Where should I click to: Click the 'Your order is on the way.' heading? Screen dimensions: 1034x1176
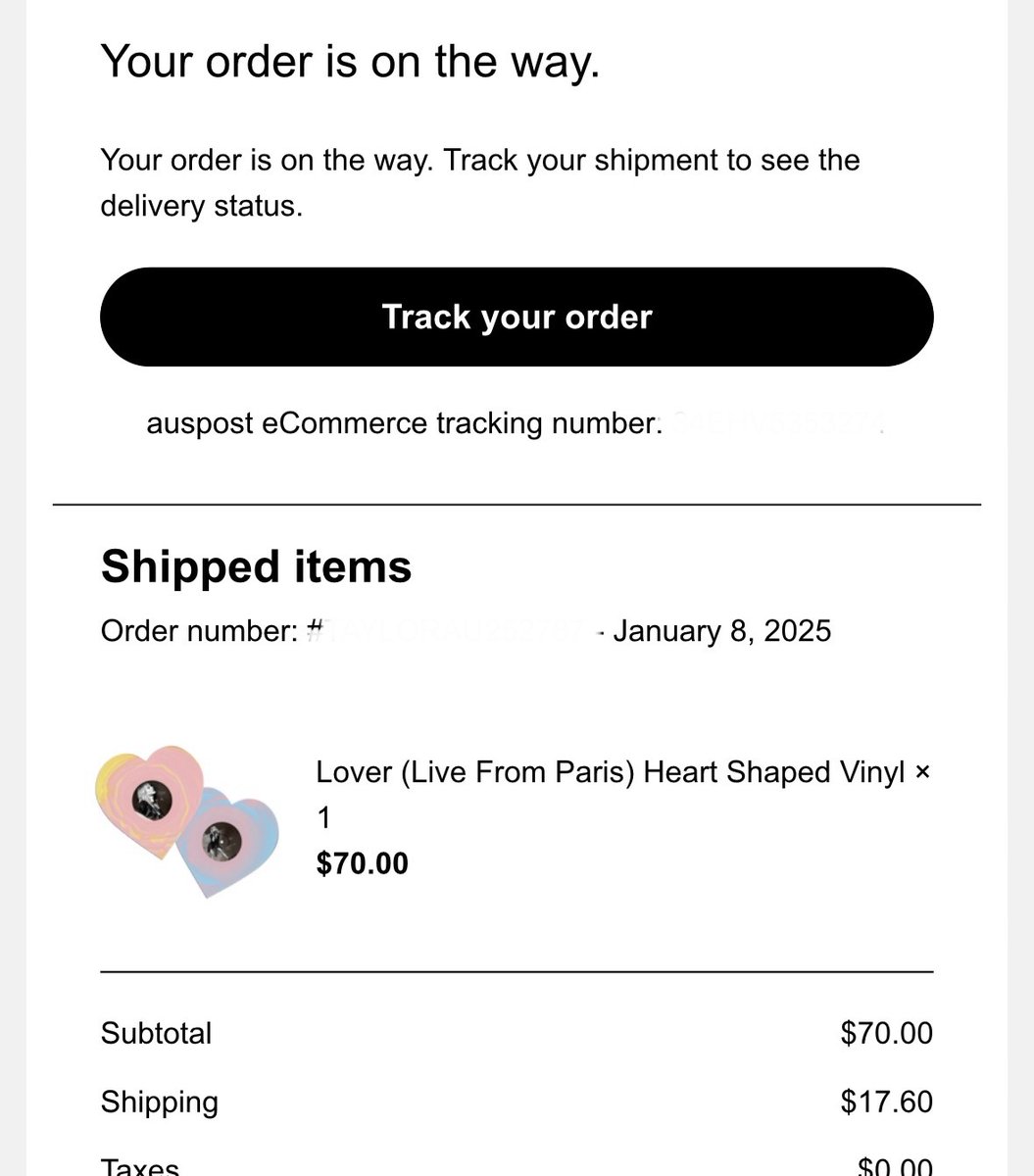pos(350,63)
